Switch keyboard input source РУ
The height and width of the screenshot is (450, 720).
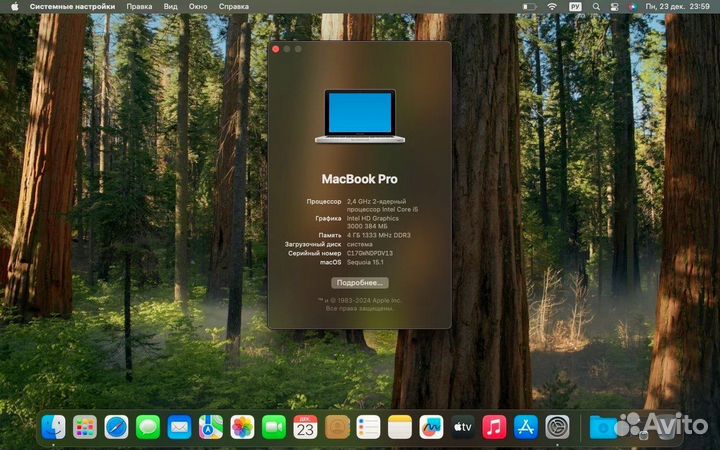click(575, 6)
